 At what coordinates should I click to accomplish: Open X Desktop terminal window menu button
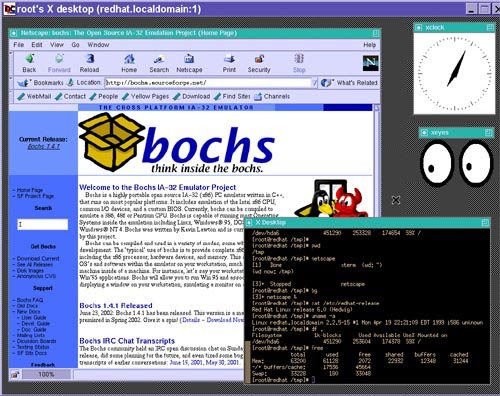coord(249,222)
